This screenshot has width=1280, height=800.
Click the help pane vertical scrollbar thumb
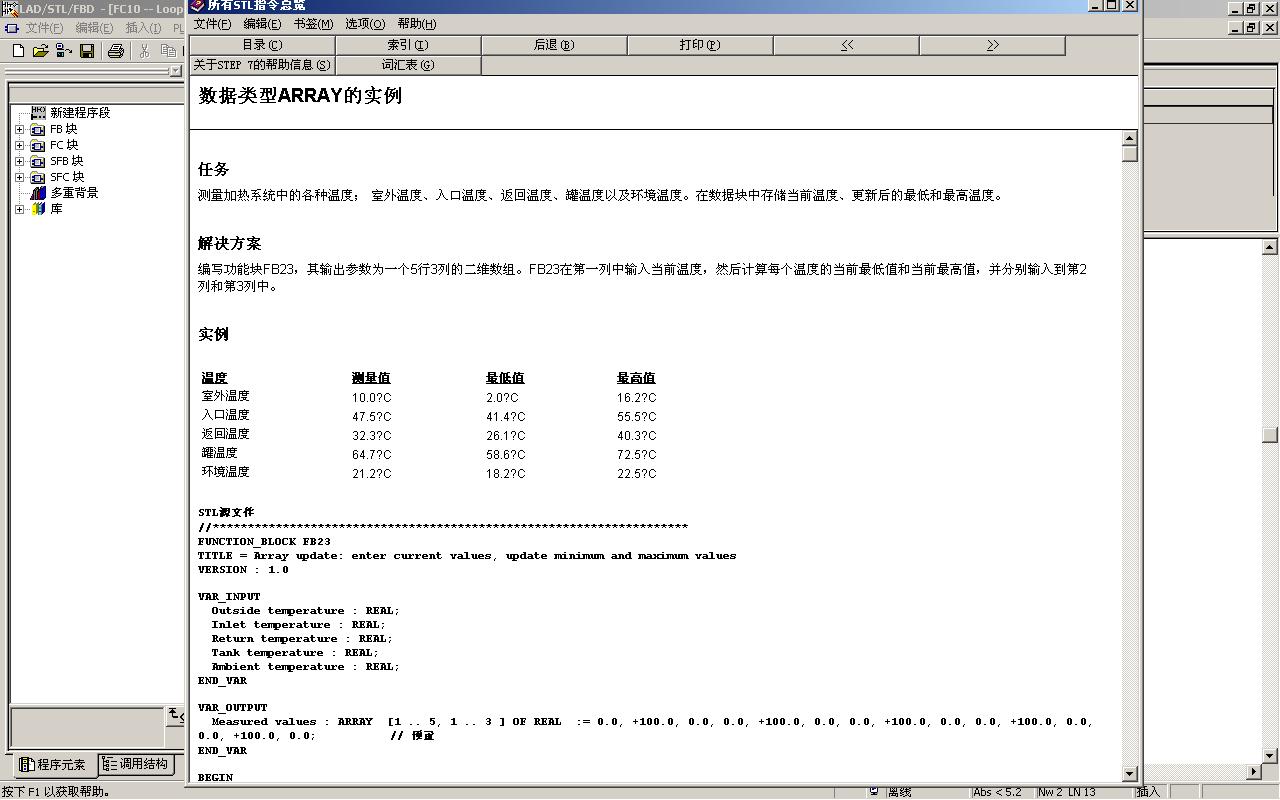(x=1130, y=154)
